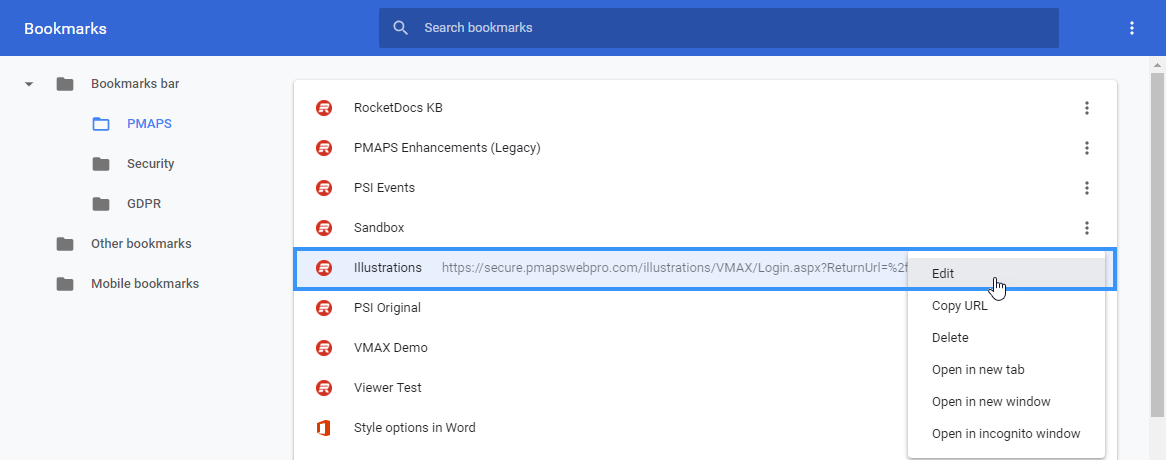Click the Other bookmarks folder icon

click(65, 244)
